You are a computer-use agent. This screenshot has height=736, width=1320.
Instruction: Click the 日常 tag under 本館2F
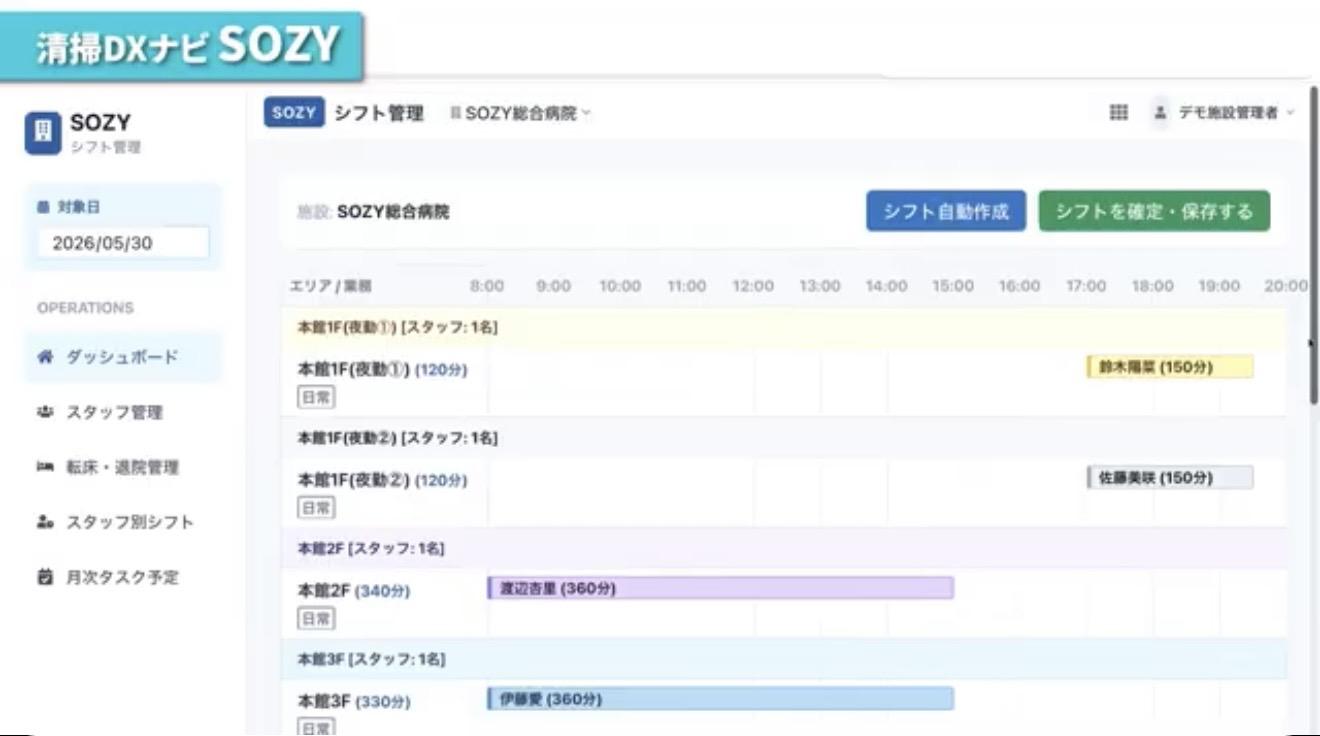click(316, 619)
